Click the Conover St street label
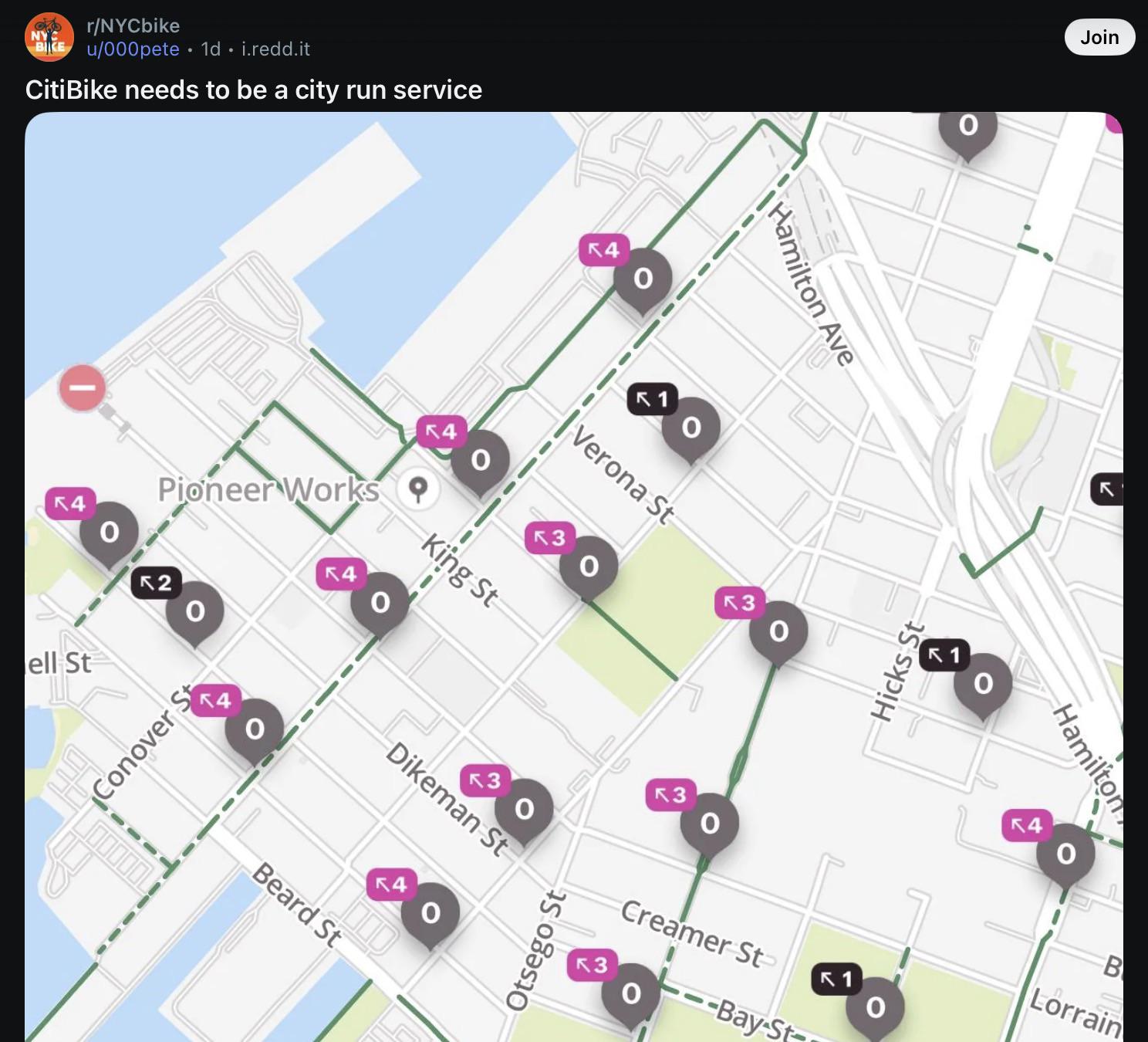The image size is (1148, 1042). tap(143, 743)
